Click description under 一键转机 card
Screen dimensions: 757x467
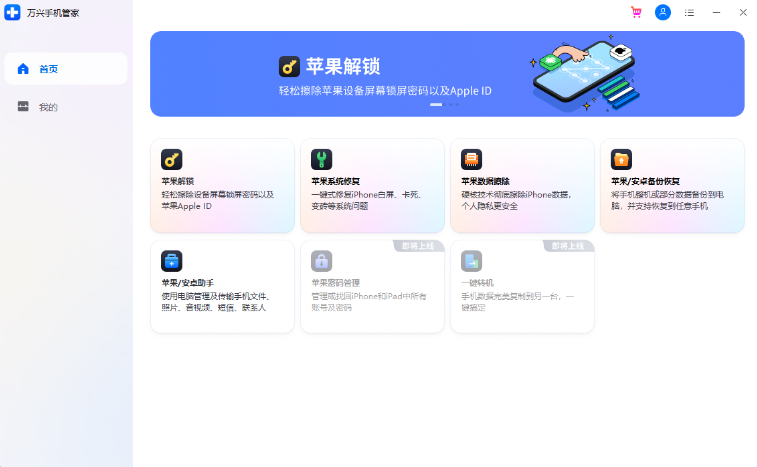pyautogui.click(x=518, y=302)
